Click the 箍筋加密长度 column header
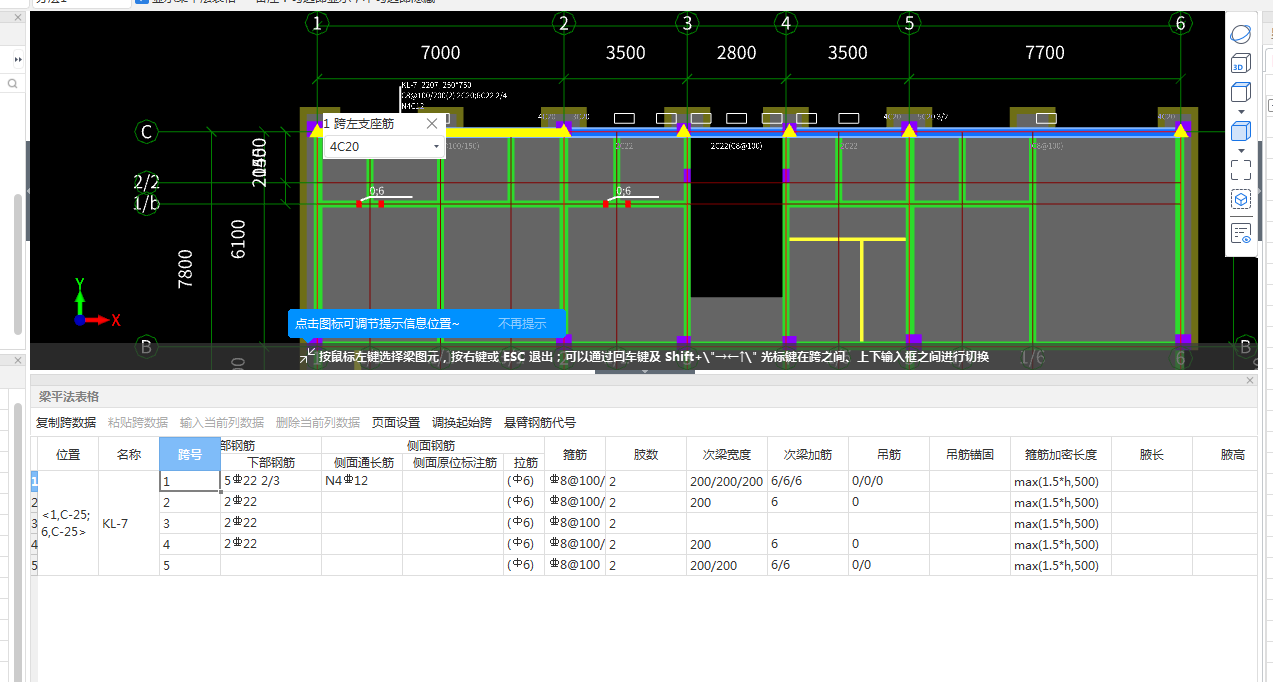 tap(1061, 454)
